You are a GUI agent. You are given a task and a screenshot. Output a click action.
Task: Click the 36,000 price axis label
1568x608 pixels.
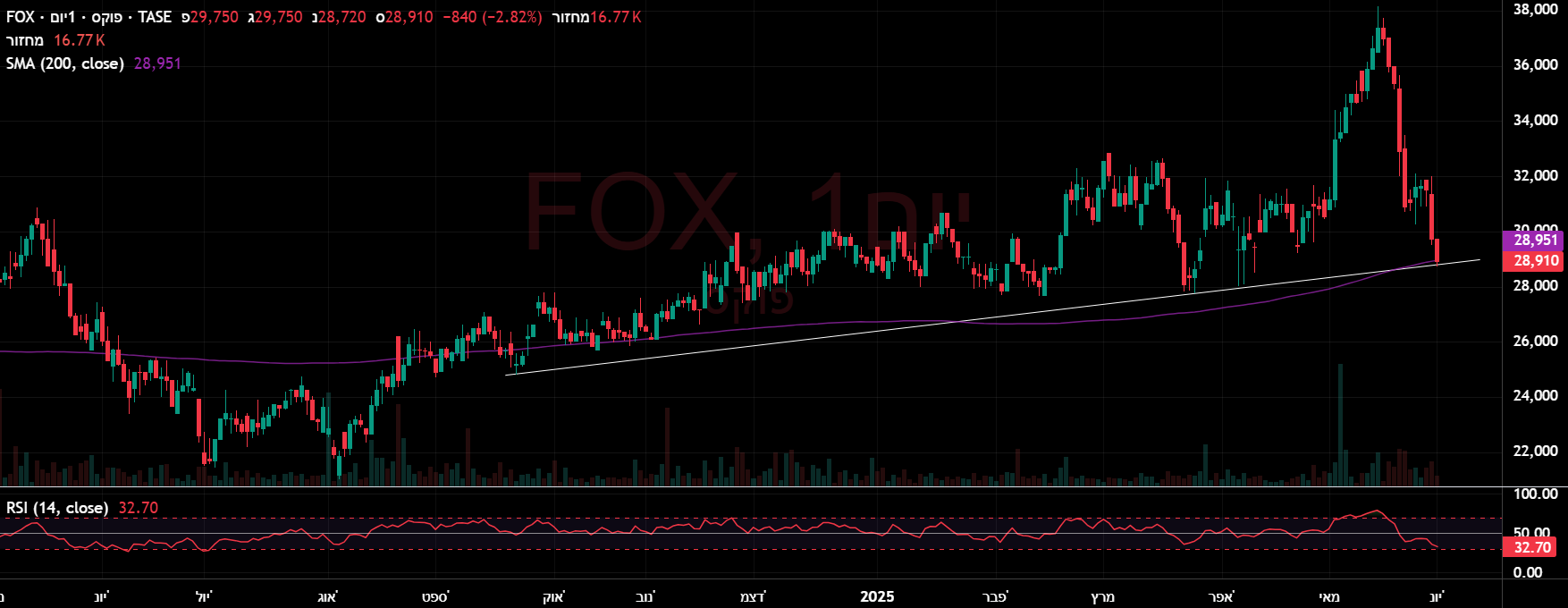point(1535,65)
